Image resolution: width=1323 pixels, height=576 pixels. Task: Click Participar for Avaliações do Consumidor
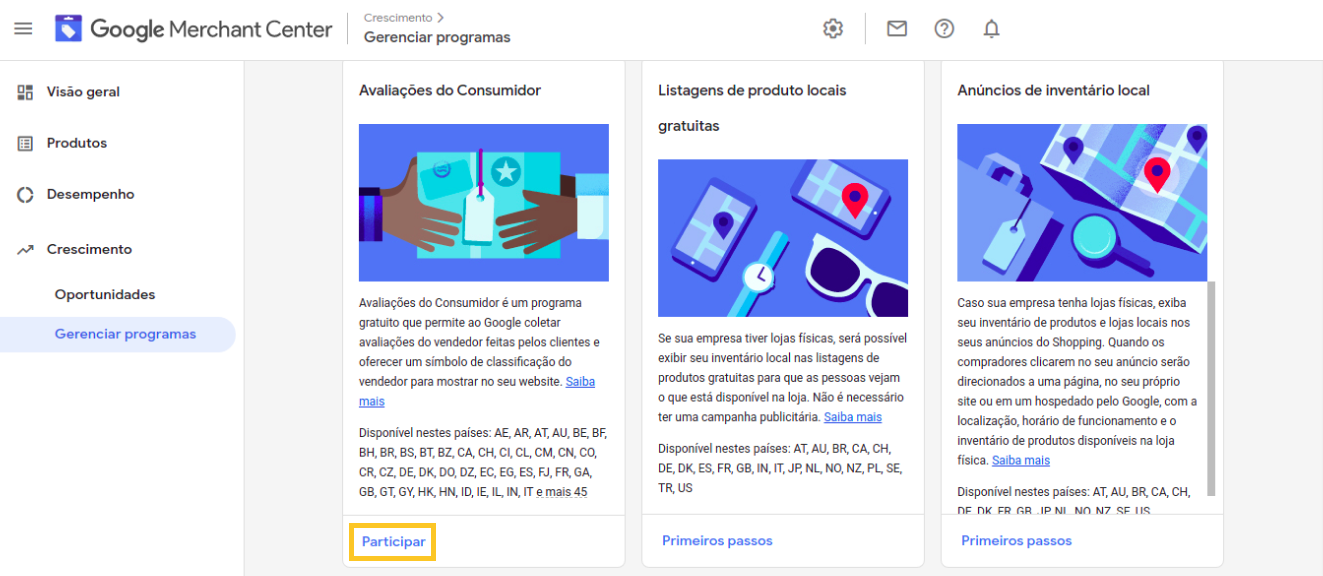tap(393, 542)
